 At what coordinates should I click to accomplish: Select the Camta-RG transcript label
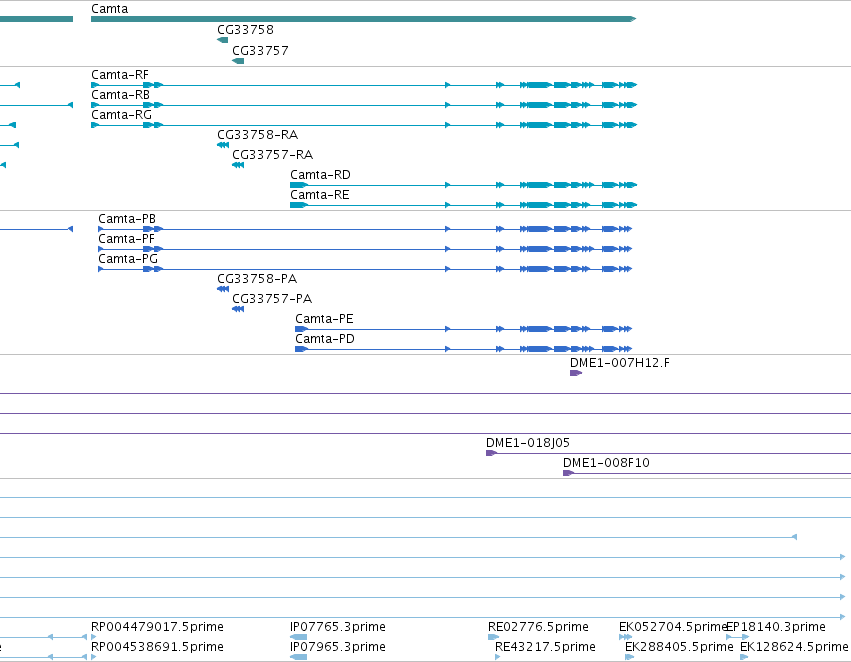(x=121, y=115)
